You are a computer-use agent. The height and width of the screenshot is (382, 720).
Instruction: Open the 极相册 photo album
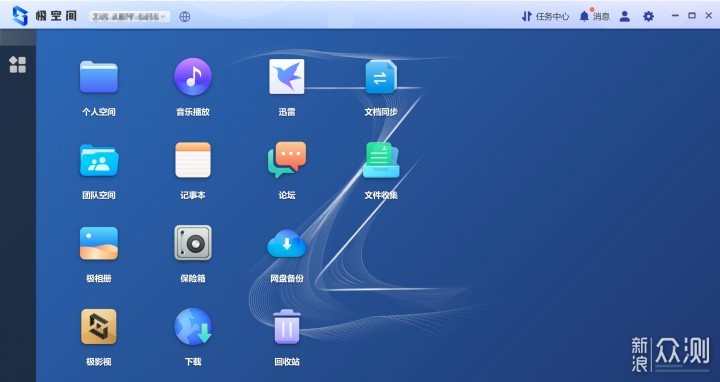point(99,243)
